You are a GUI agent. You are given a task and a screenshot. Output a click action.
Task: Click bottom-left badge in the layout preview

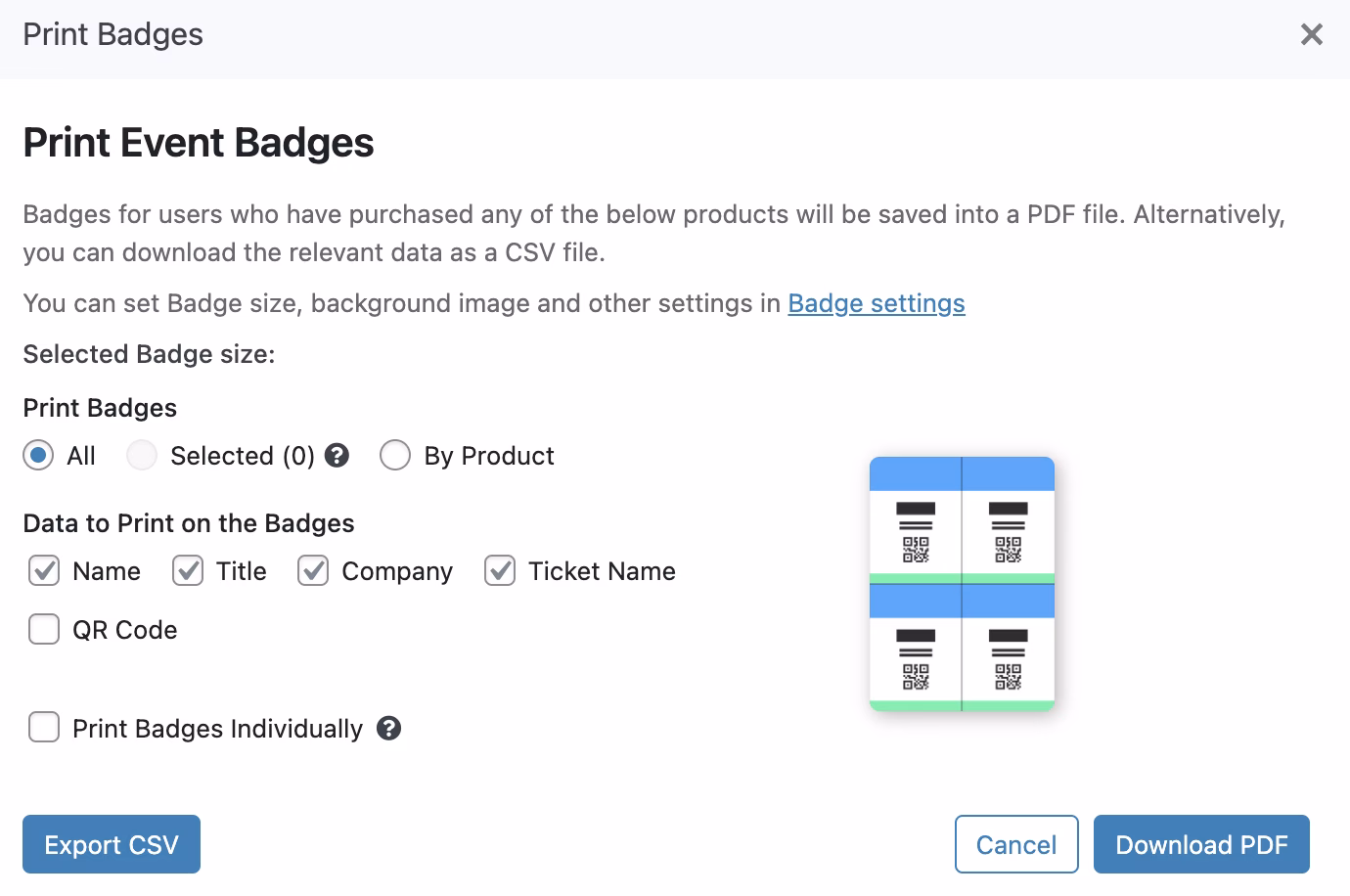click(x=916, y=648)
